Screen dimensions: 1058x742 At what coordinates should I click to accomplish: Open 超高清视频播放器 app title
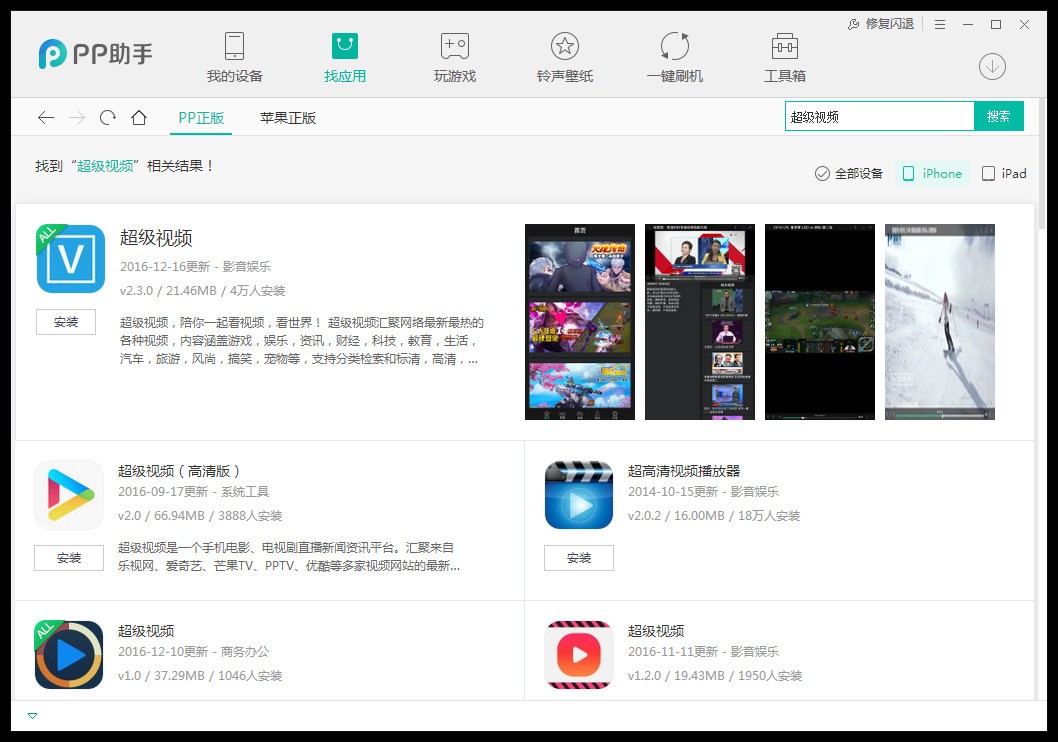point(684,471)
